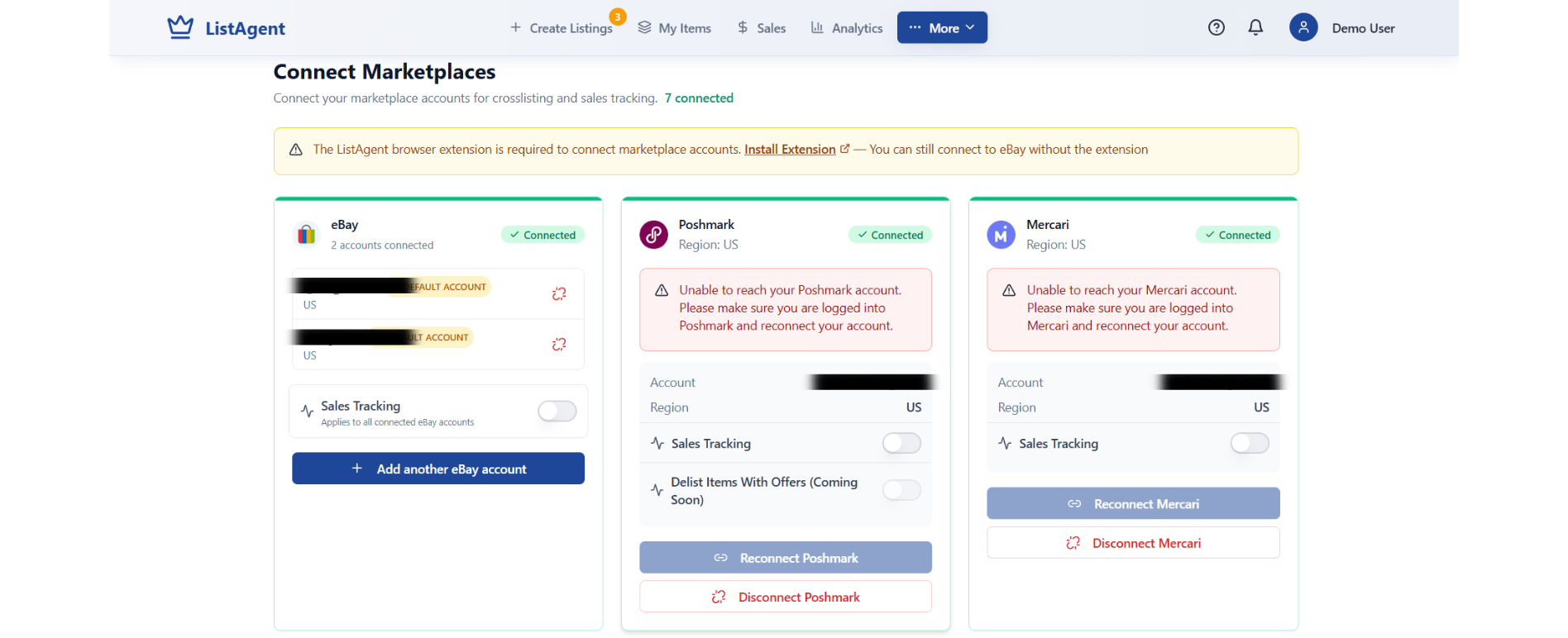Click Reconnect Mercari button
1568x638 pixels.
[1133, 503]
